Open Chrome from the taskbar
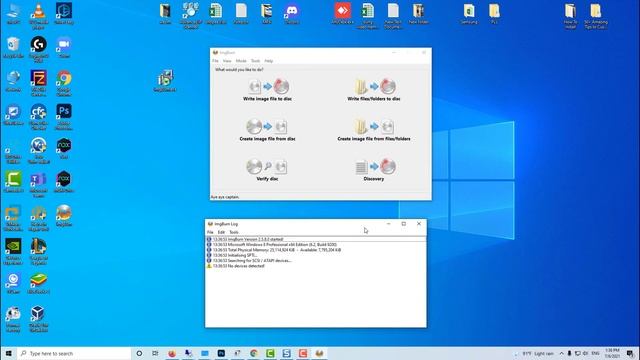Screen dimensions: 640x360 pos(253,353)
